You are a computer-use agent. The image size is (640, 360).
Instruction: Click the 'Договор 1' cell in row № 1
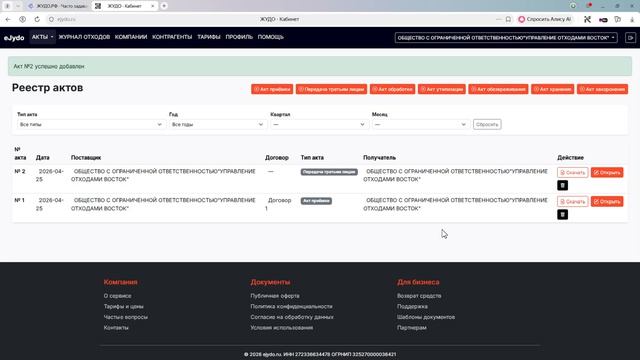(278, 204)
